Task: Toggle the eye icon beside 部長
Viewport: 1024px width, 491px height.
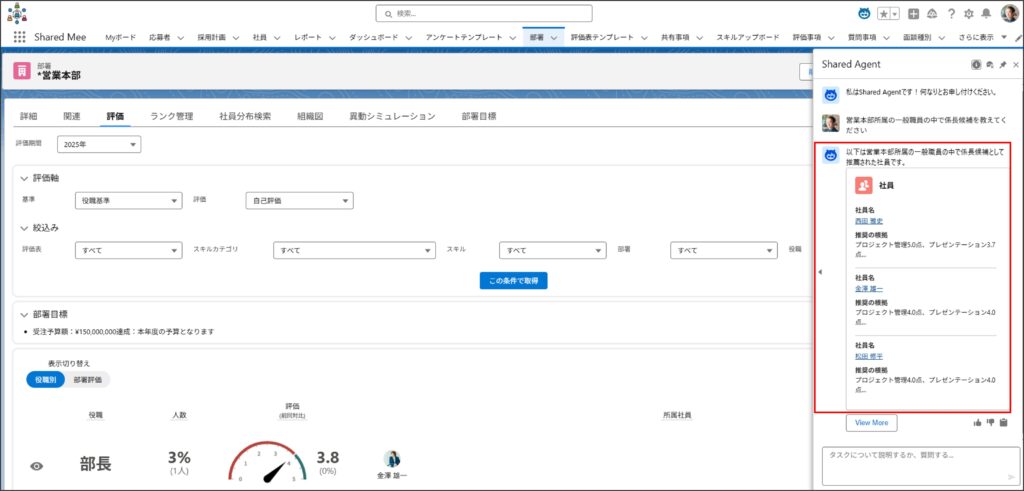Action: [x=37, y=465]
